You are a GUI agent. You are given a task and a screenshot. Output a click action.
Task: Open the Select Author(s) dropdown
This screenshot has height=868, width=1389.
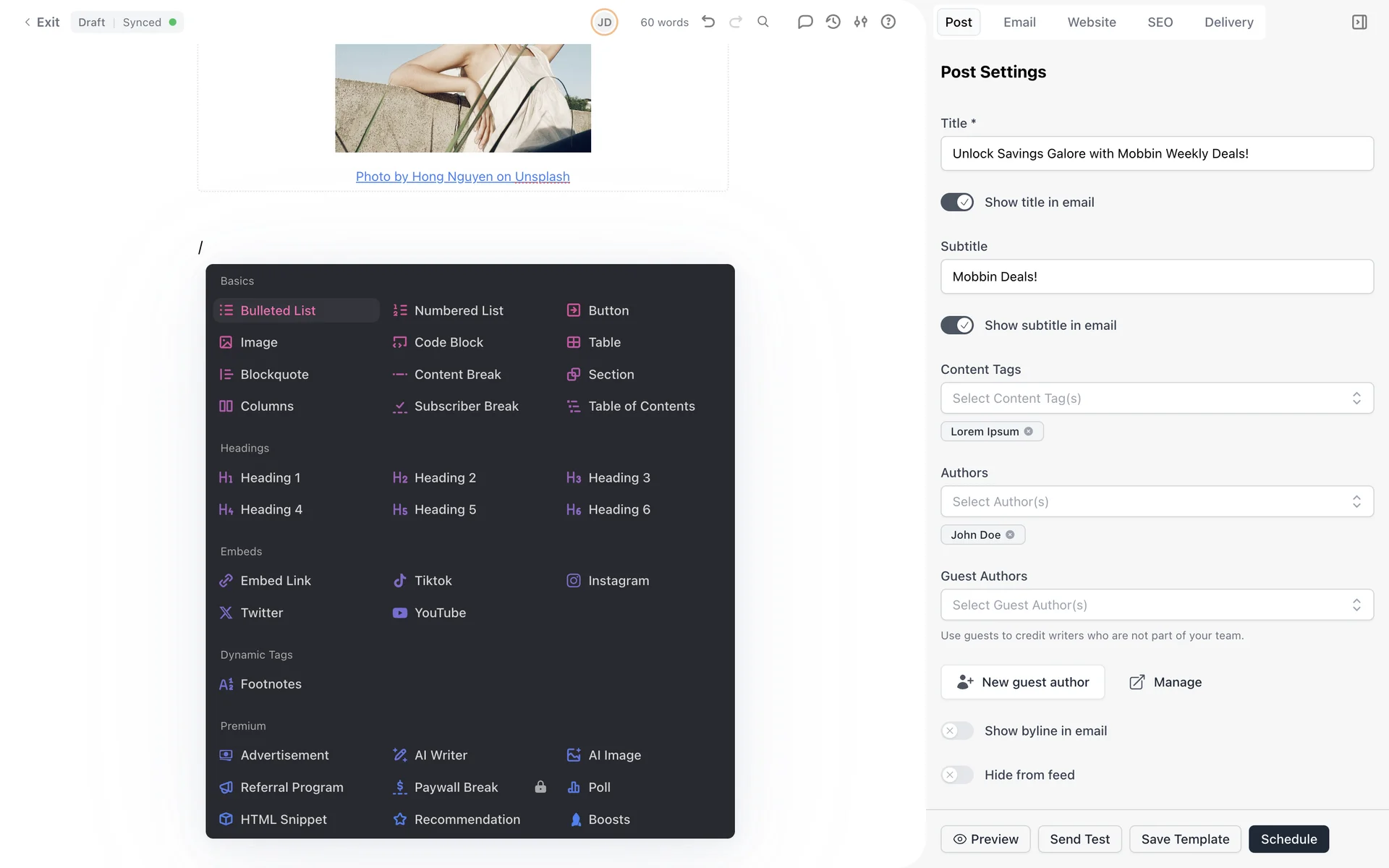tap(1156, 501)
